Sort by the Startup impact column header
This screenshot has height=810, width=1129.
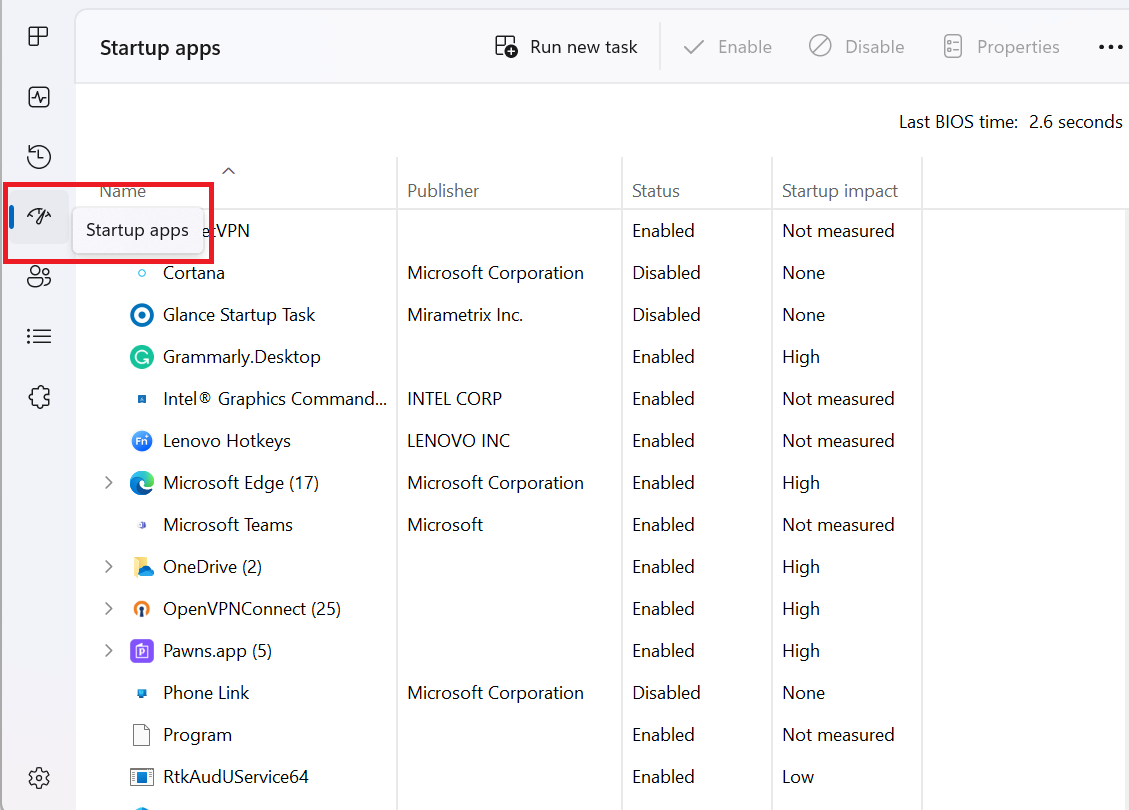[840, 191]
